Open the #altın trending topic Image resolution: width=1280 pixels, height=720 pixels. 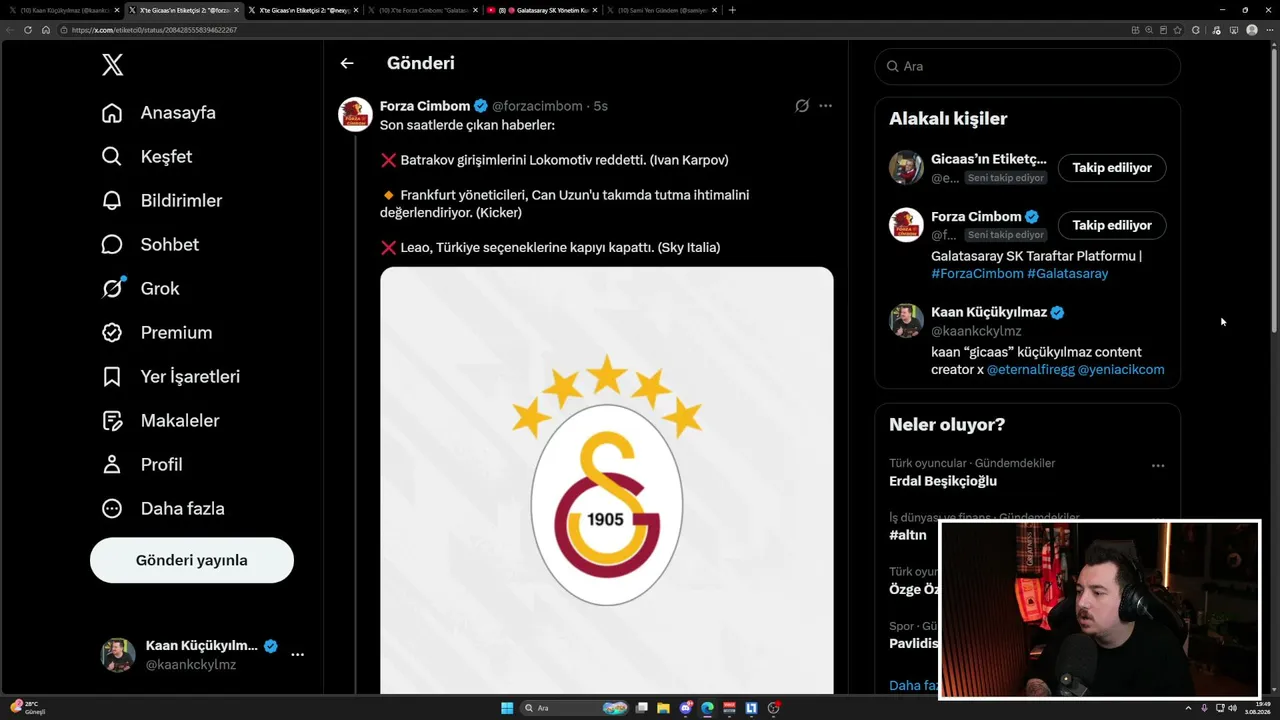click(908, 535)
